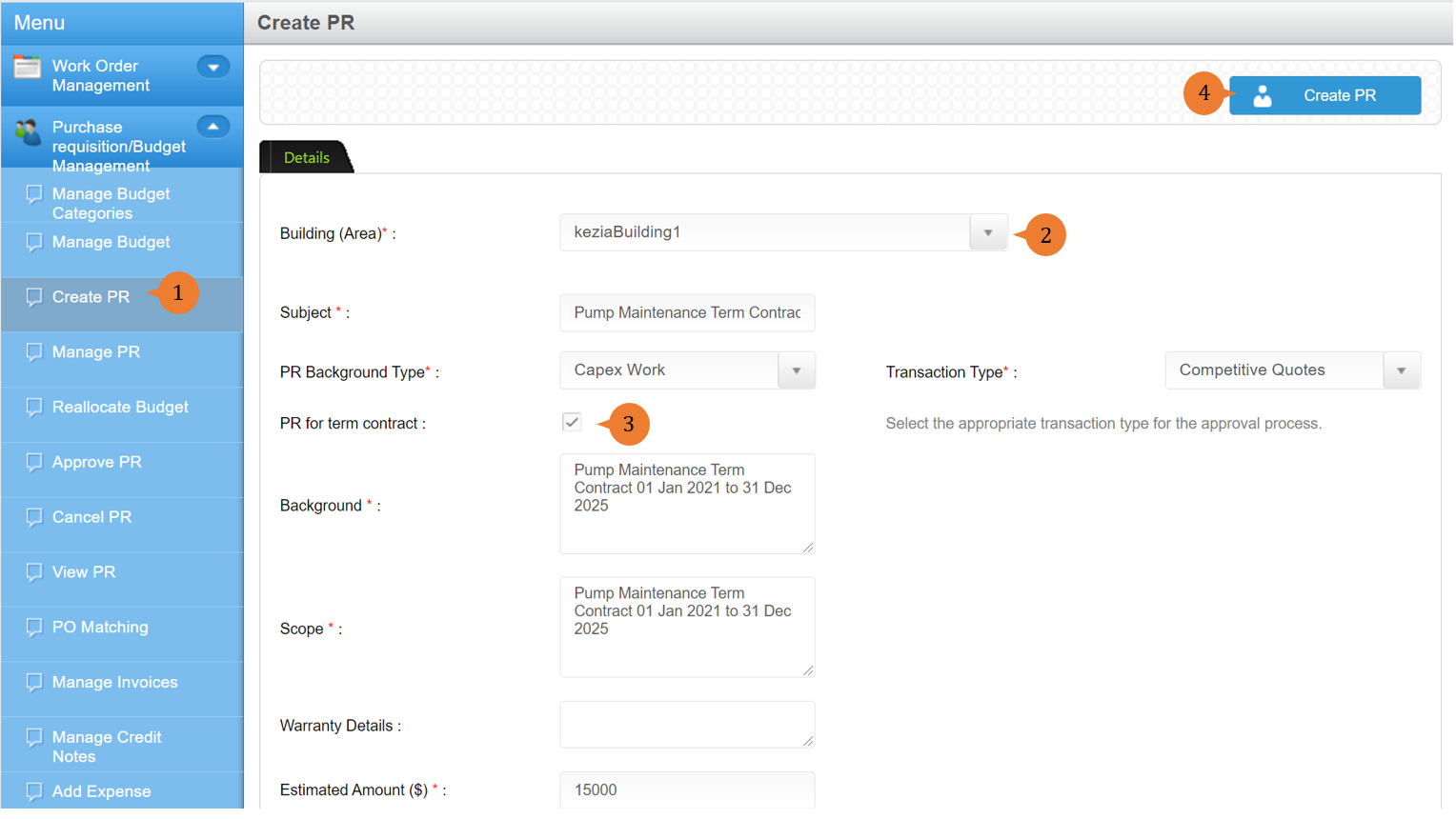Click the Purchase requisition people icon
This screenshot has width=1456, height=819.
[x=28, y=131]
